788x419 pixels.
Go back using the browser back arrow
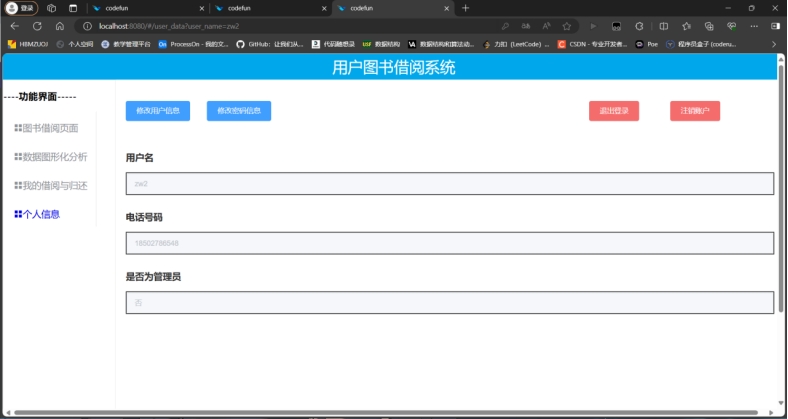click(14, 26)
